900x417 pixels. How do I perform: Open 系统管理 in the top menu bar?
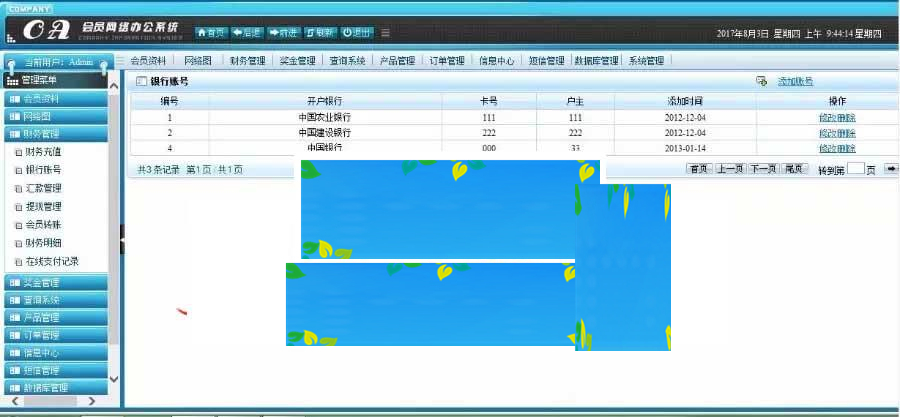646,60
